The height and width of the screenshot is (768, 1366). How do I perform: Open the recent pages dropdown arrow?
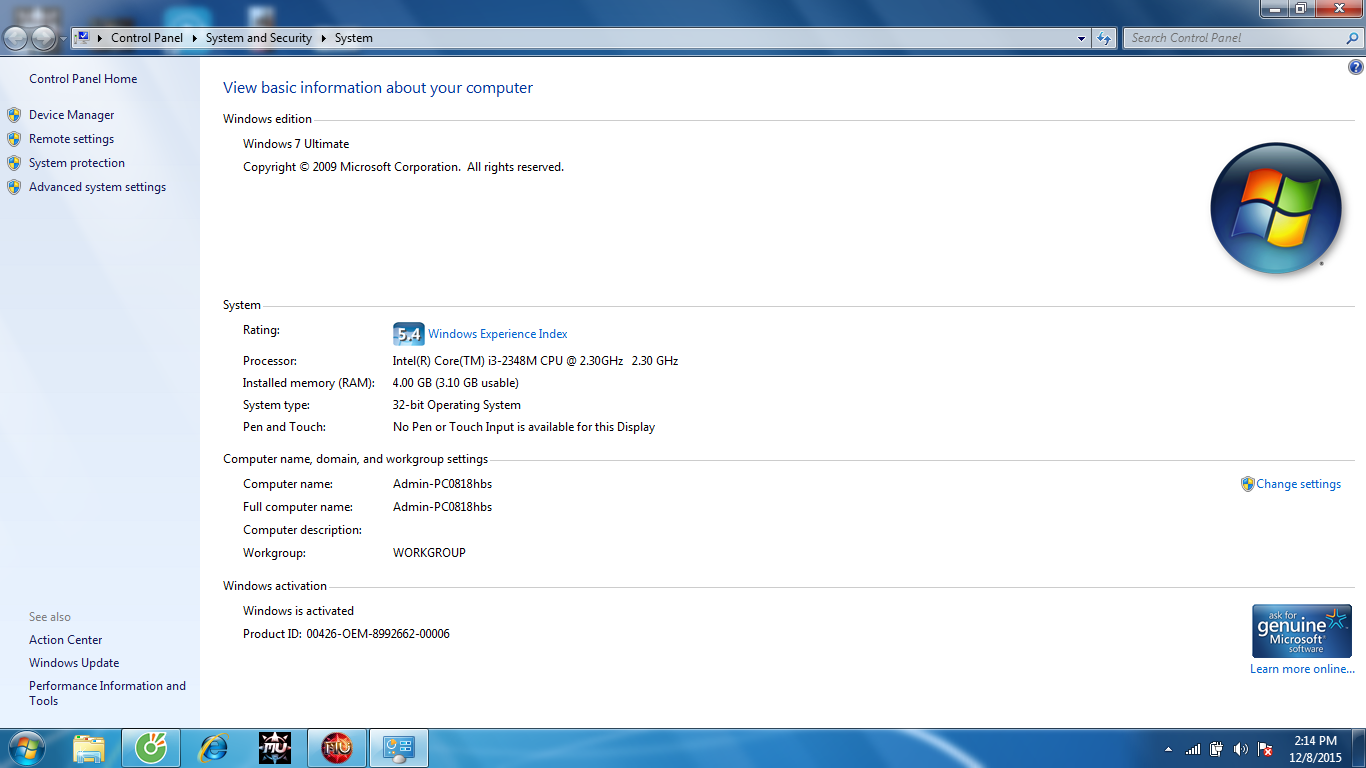click(x=63, y=39)
